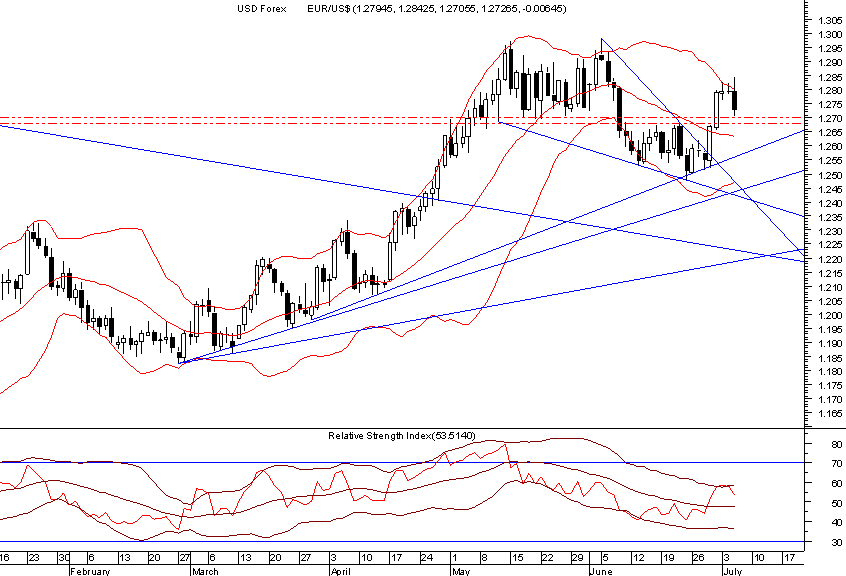The image size is (846, 576).
Task: Click the date label 22 on time axis
Action: coord(547,558)
